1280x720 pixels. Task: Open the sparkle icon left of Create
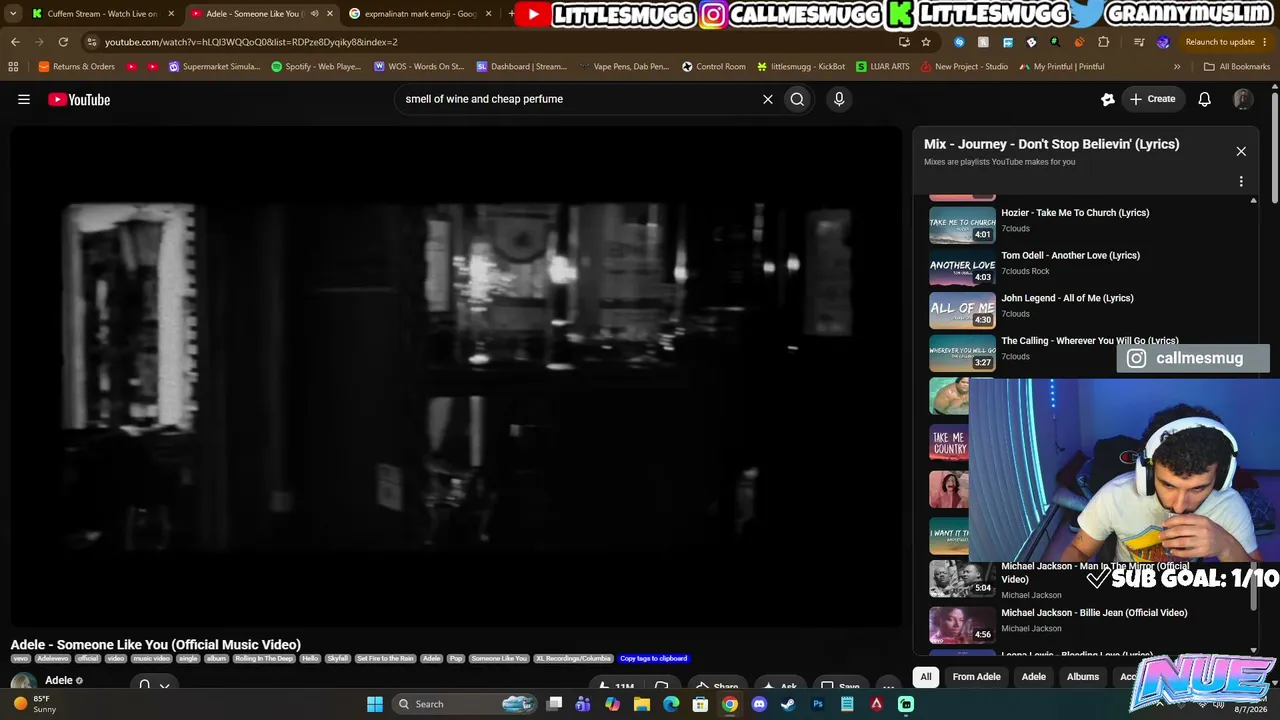pyautogui.click(x=1108, y=99)
